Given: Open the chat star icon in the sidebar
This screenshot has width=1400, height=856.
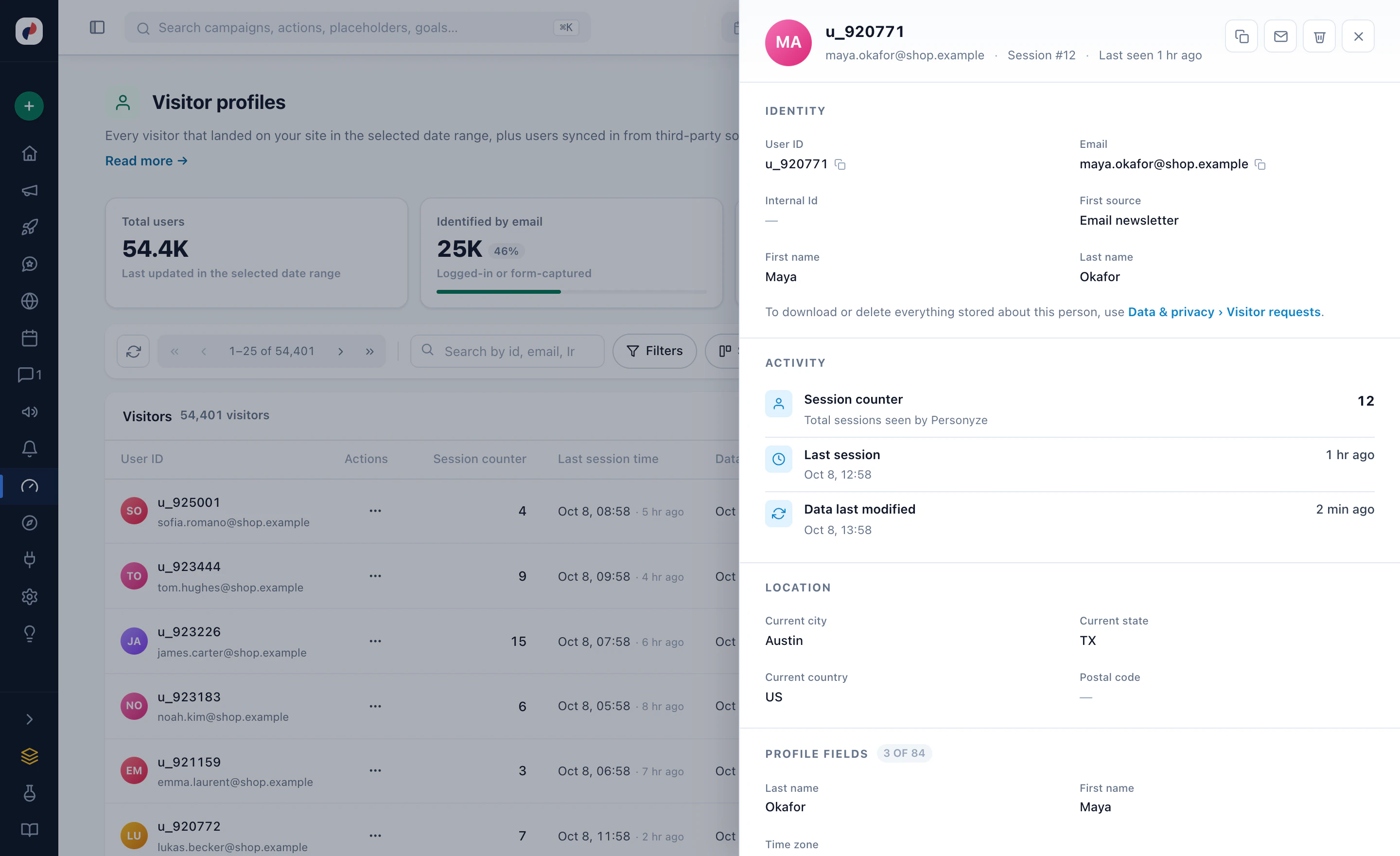Looking at the screenshot, I should (x=29, y=264).
